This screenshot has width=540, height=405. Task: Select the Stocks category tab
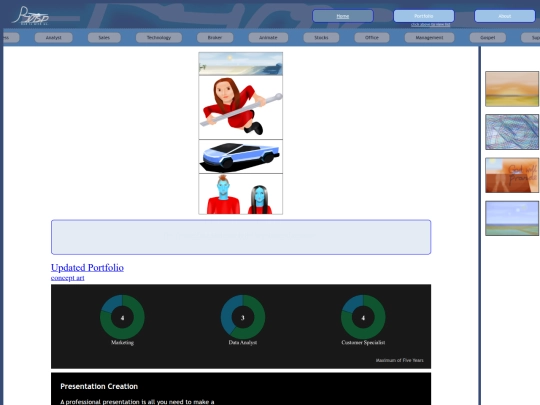[321, 38]
